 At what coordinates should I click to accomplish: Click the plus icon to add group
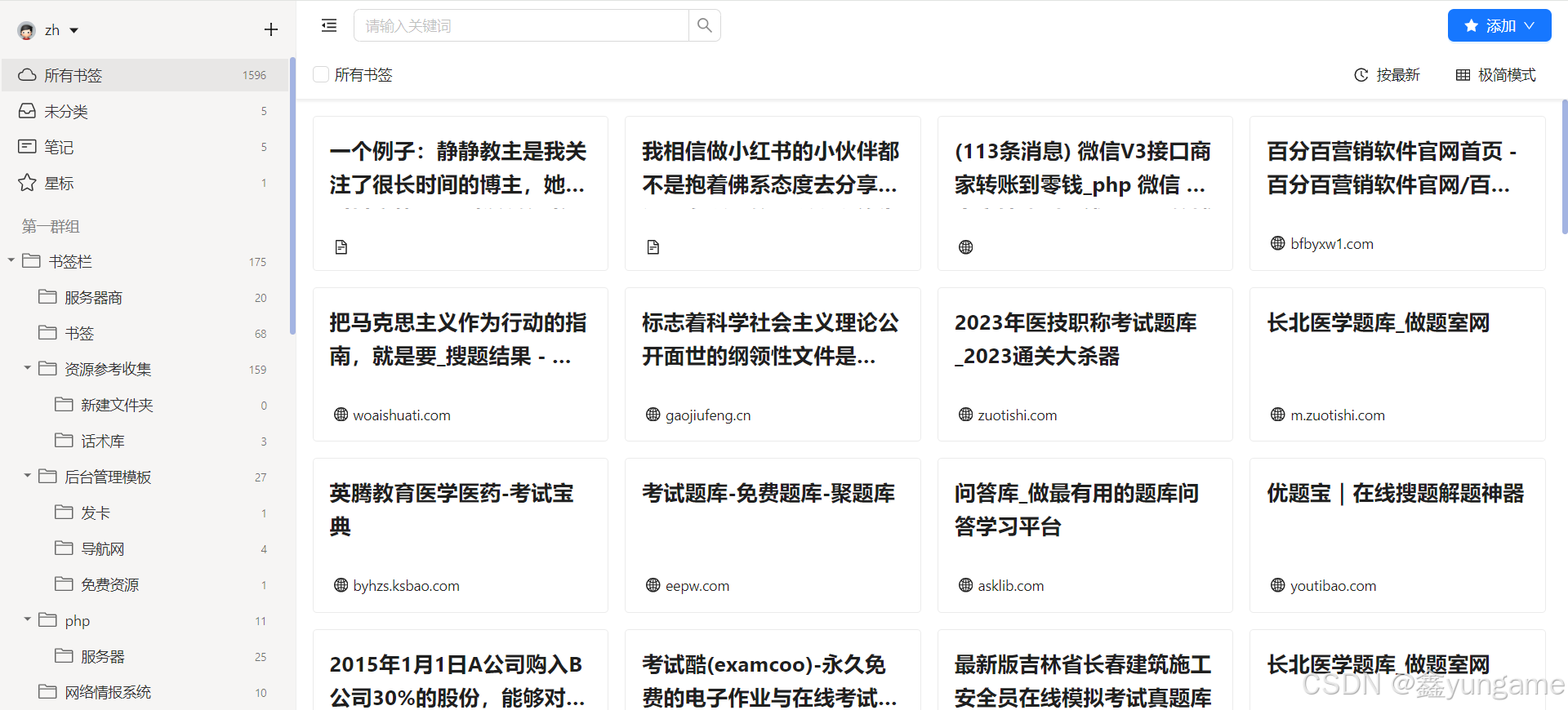[x=271, y=30]
